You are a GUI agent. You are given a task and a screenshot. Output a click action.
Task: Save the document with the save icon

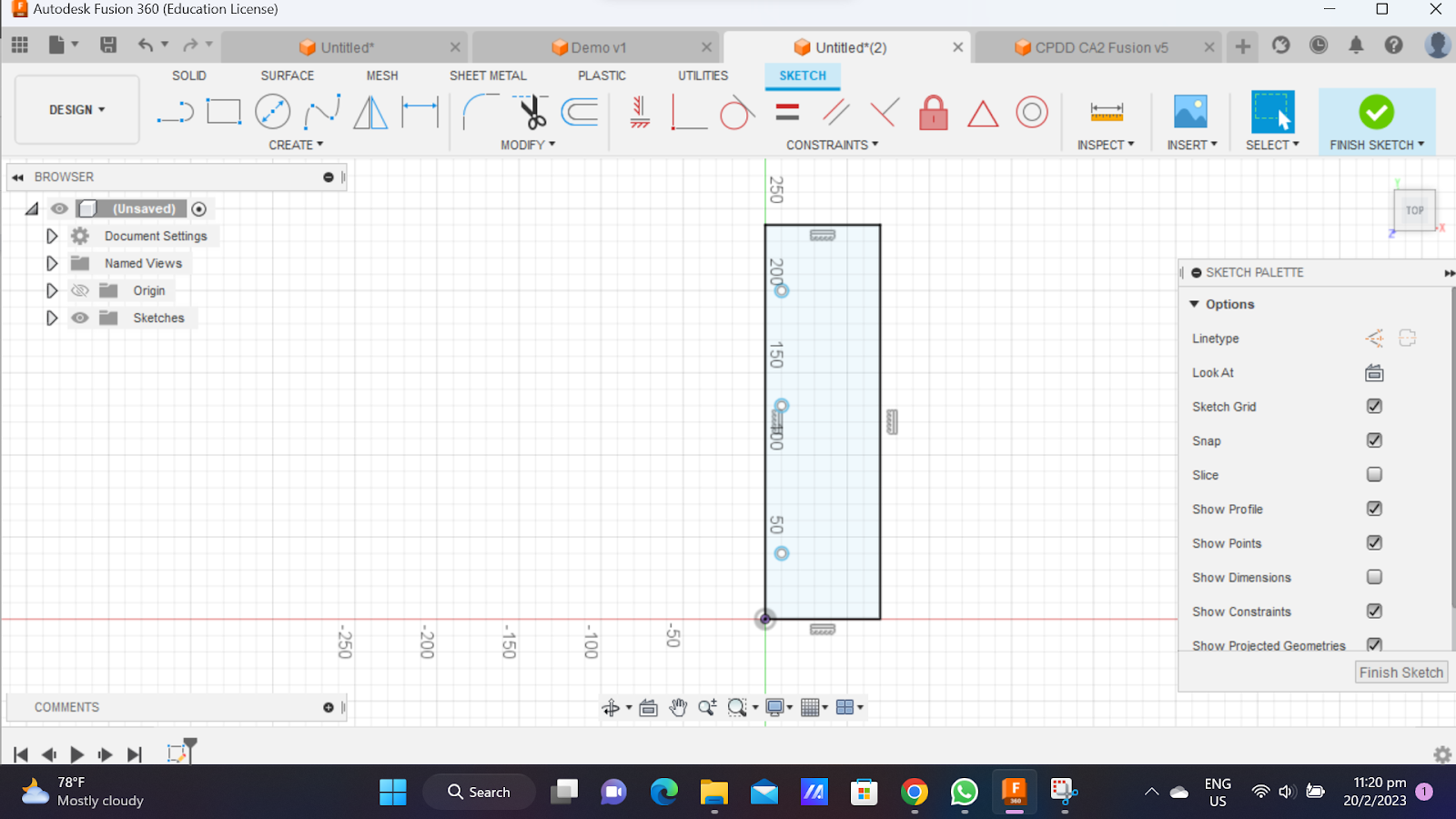pos(108,45)
